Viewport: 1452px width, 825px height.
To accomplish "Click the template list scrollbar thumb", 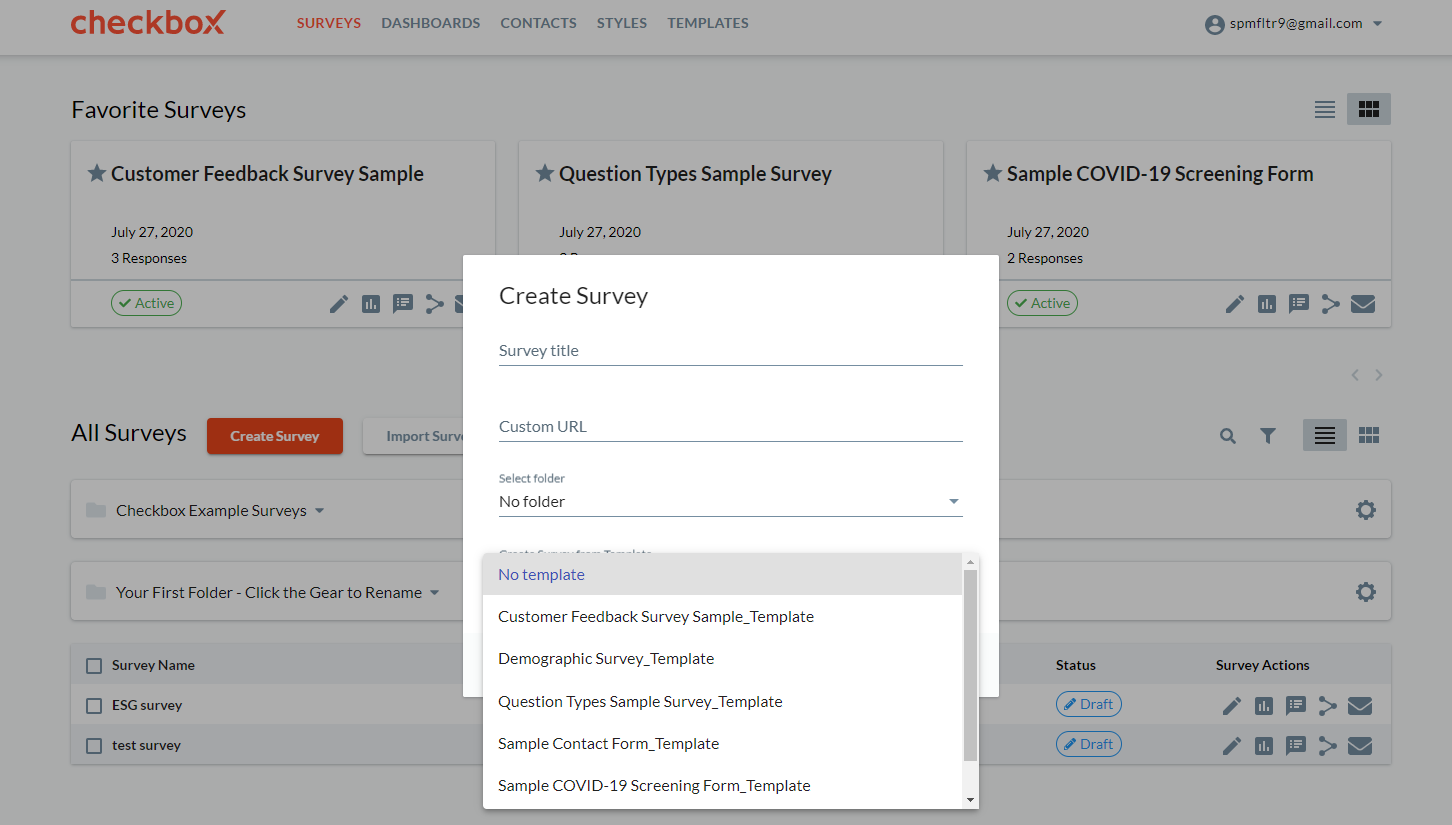I will pyautogui.click(x=970, y=665).
